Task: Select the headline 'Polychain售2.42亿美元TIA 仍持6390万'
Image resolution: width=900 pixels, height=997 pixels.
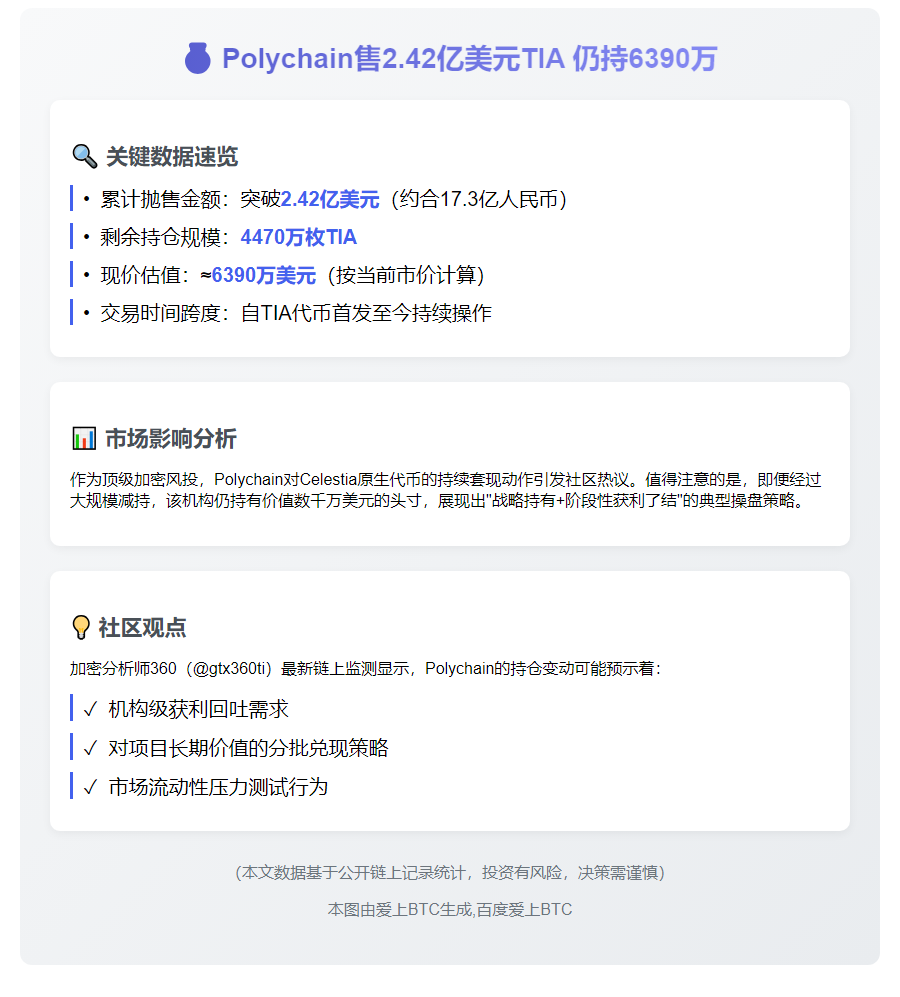Action: (x=469, y=58)
